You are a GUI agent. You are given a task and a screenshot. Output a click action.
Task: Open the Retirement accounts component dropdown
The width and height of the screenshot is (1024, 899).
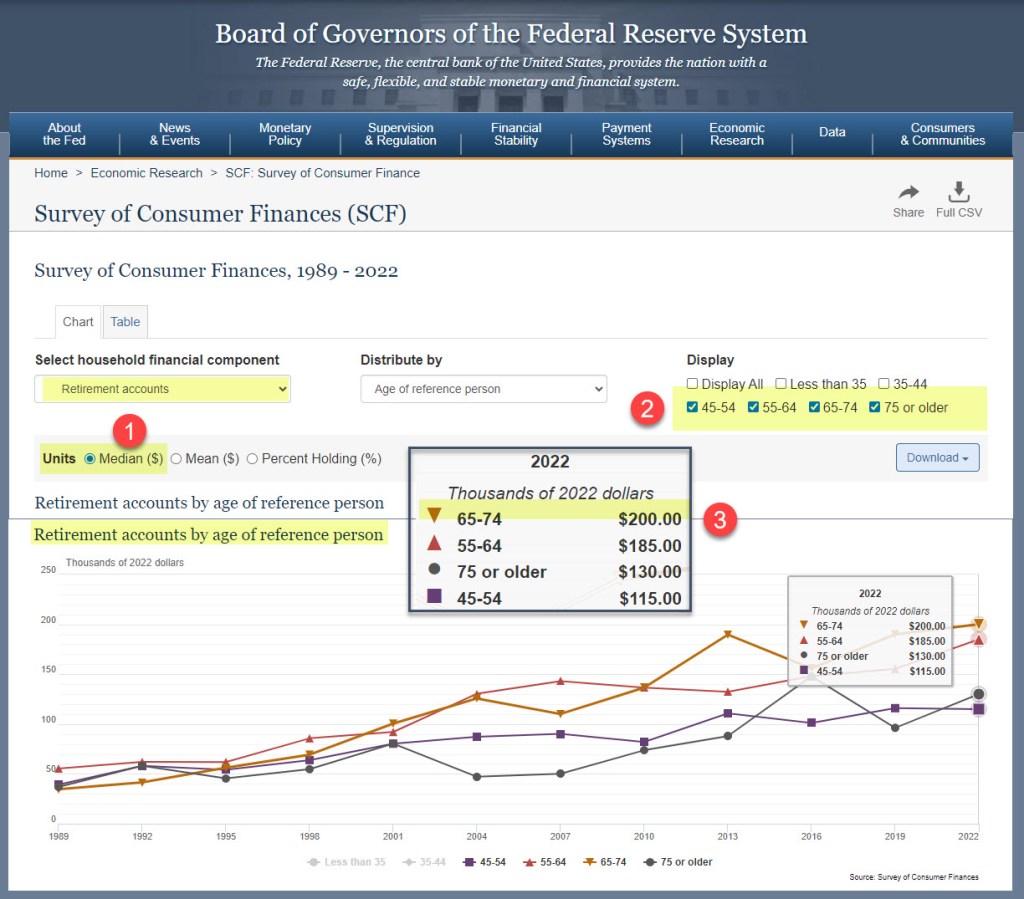tap(162, 389)
